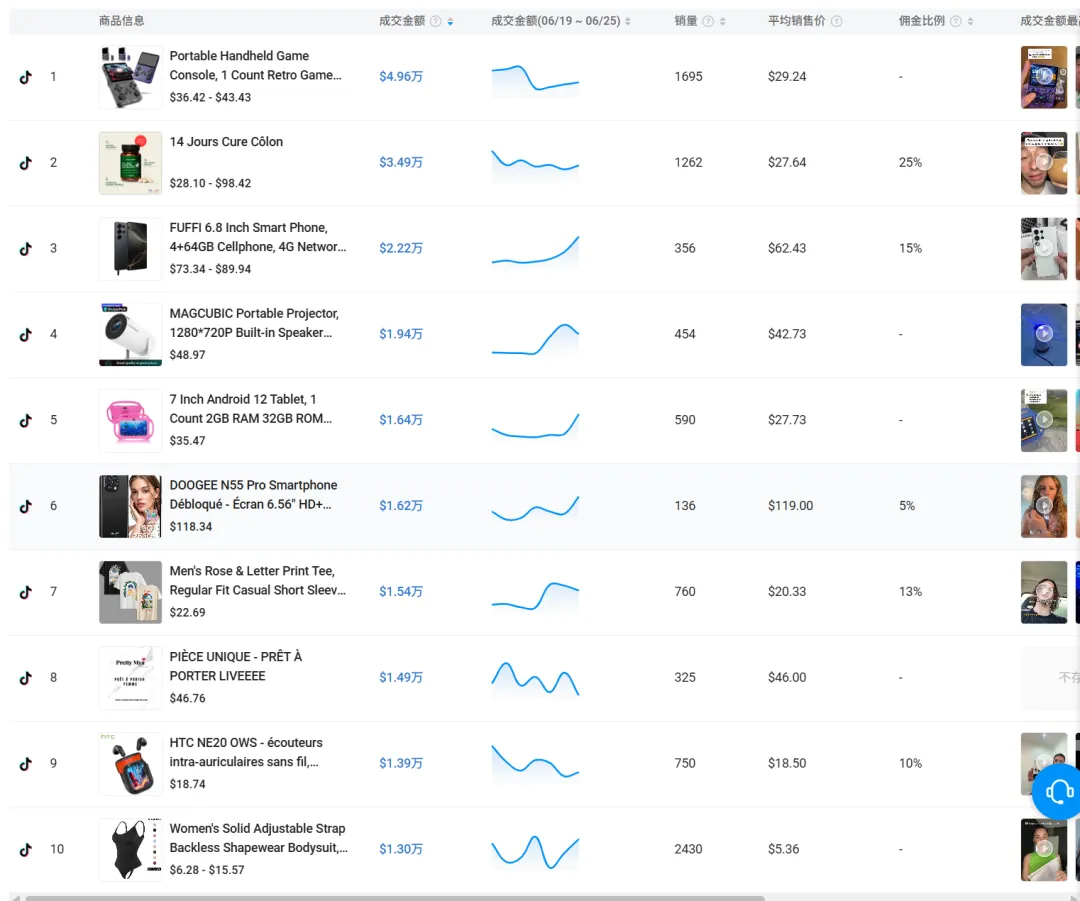The height and width of the screenshot is (901, 1080).
Task: Play video thumbnail for Men's Rose Tee
Action: coord(1043,592)
